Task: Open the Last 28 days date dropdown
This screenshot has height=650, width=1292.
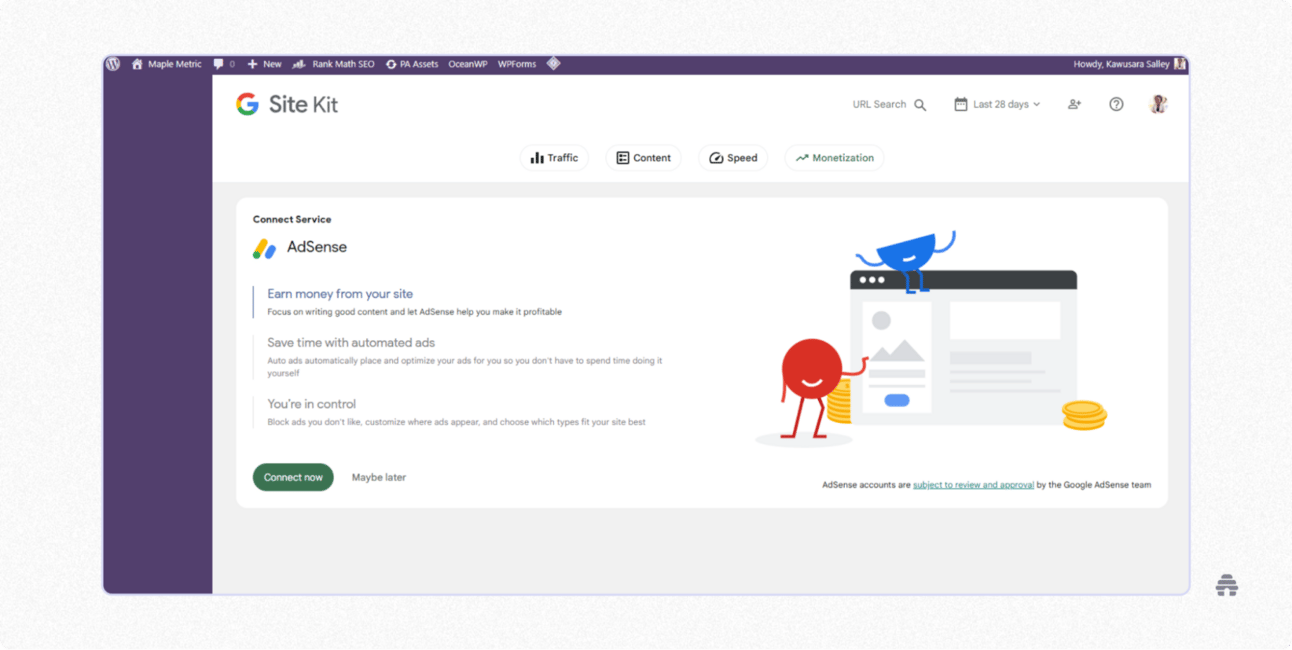Action: [1003, 104]
